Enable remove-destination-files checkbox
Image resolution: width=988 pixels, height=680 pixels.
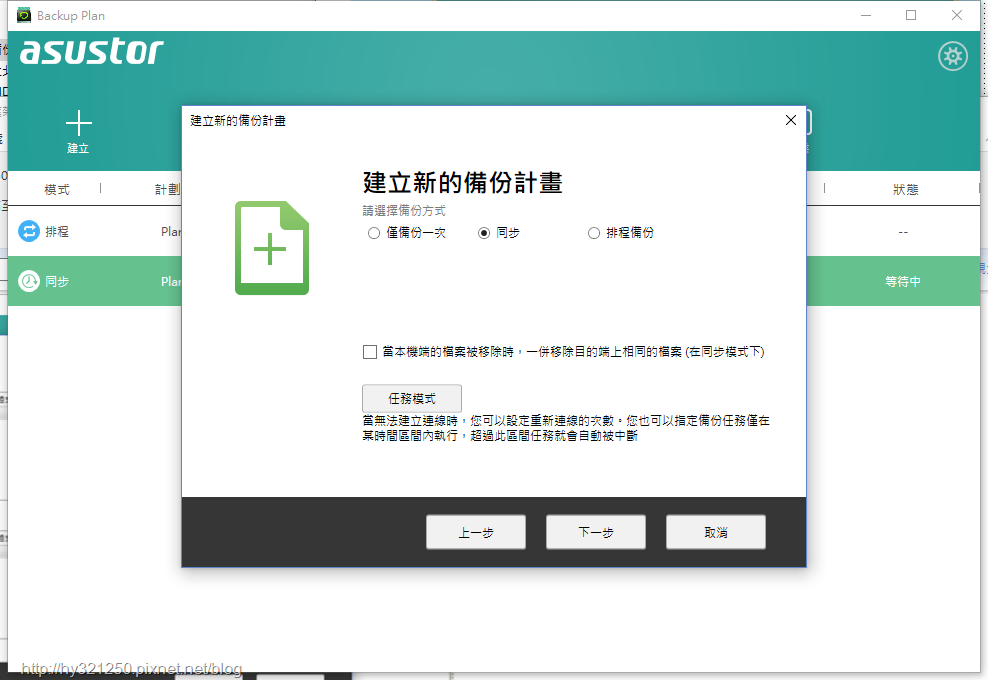pyautogui.click(x=370, y=352)
